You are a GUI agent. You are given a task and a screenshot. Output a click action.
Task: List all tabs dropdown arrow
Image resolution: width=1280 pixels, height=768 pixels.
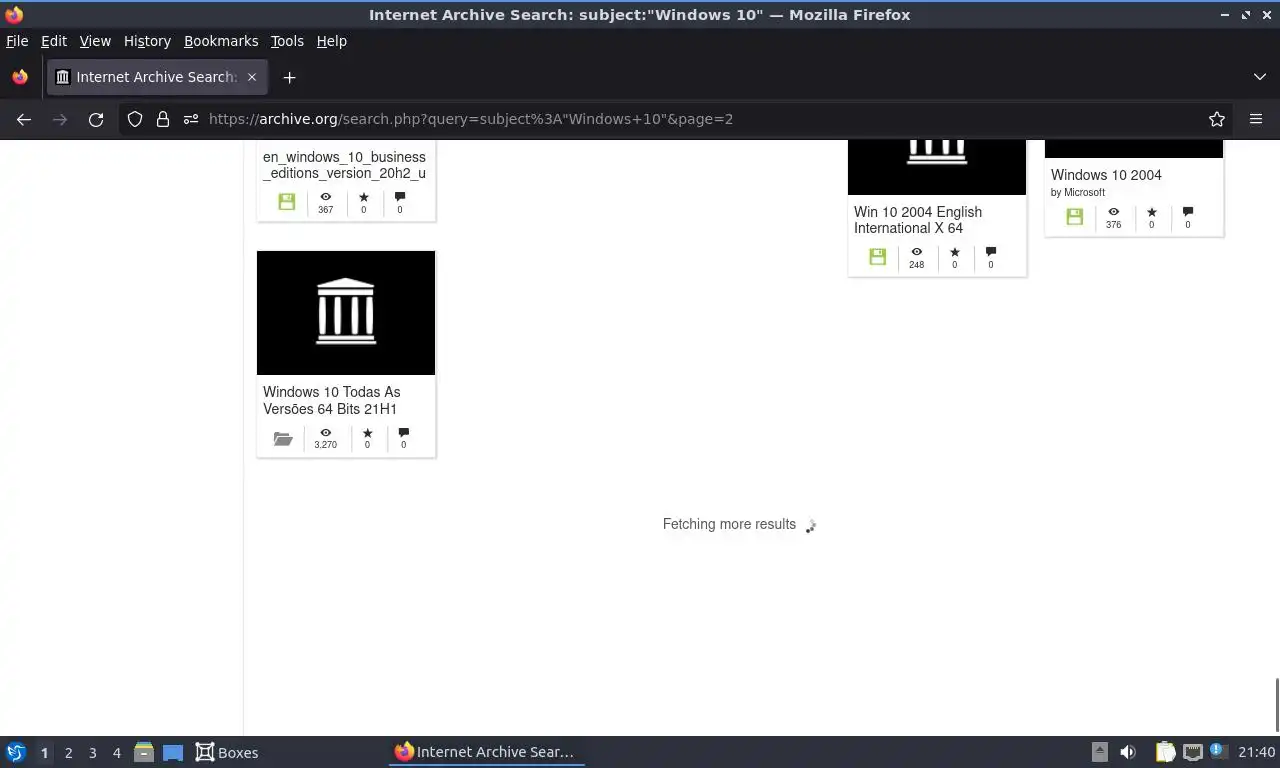pyautogui.click(x=1260, y=77)
